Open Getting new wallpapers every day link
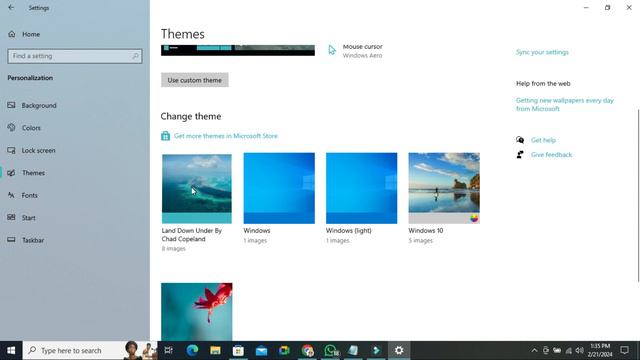640x360 pixels. pyautogui.click(x=564, y=104)
